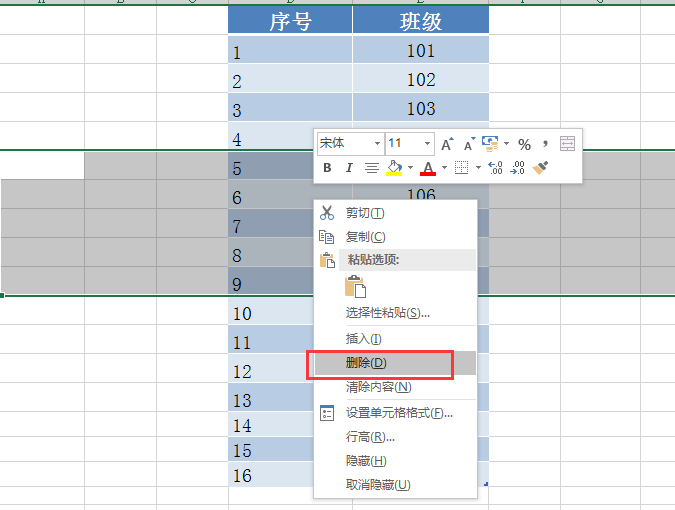The height and width of the screenshot is (510, 675).
Task: Select the cell with serial number 7
Action: pyautogui.click(x=271, y=223)
